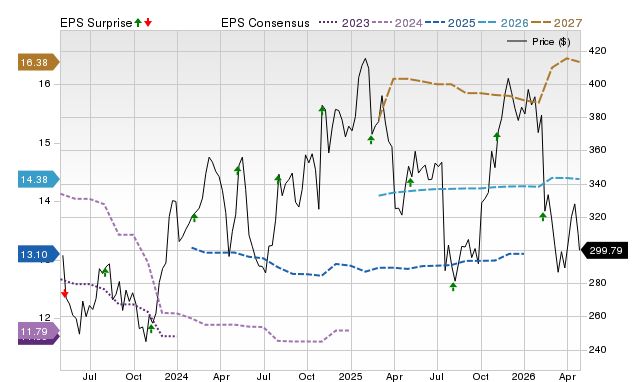The width and height of the screenshot is (640, 382).
Task: Click the 420 price axis label
Action: click(x=597, y=51)
